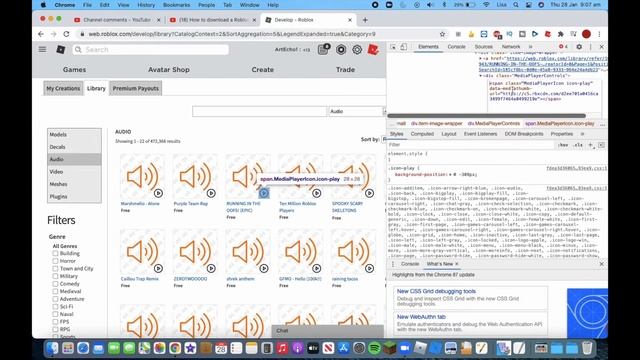
Task: Check the Medieval genre filter
Action: (x=55, y=291)
